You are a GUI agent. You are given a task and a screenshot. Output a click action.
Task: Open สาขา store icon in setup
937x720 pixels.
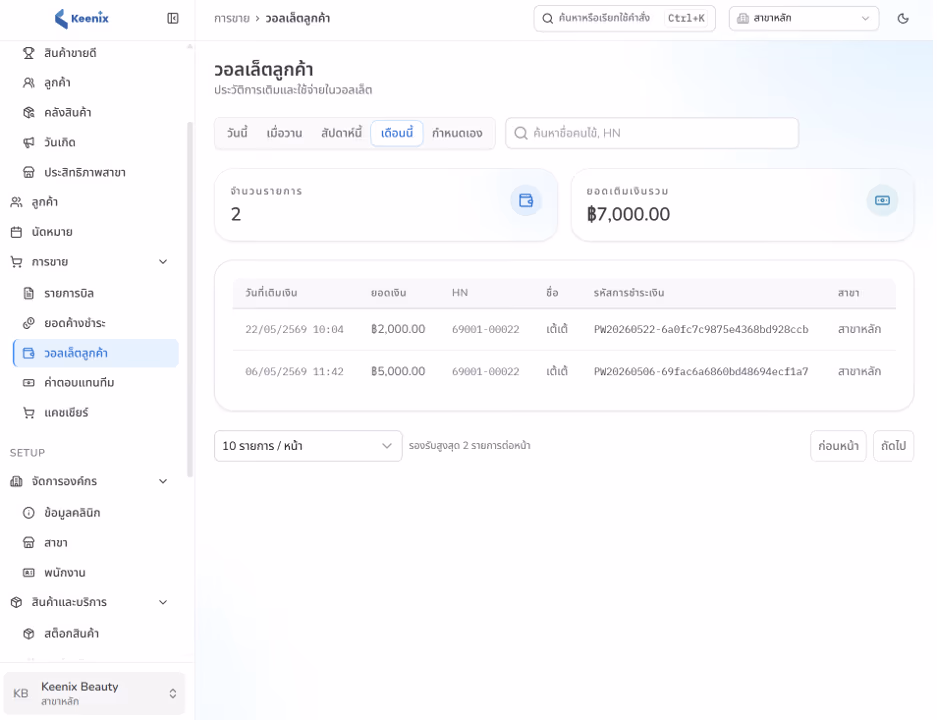[x=29, y=543]
